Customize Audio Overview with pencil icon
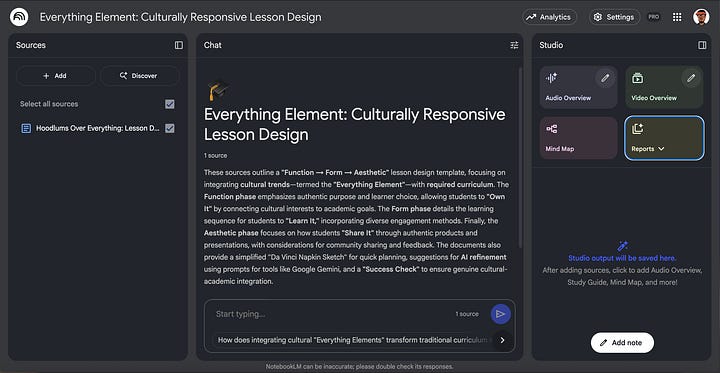The height and width of the screenshot is (373, 720). [x=605, y=78]
